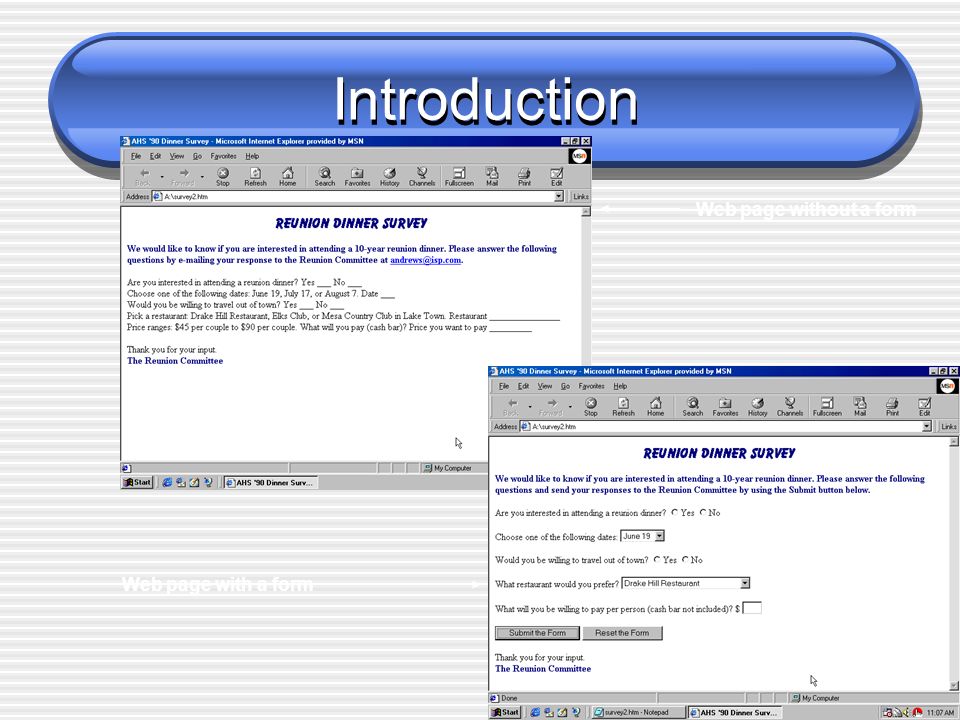Open Search icon in the back survey window
The width and height of the screenshot is (960, 720).
click(324, 177)
